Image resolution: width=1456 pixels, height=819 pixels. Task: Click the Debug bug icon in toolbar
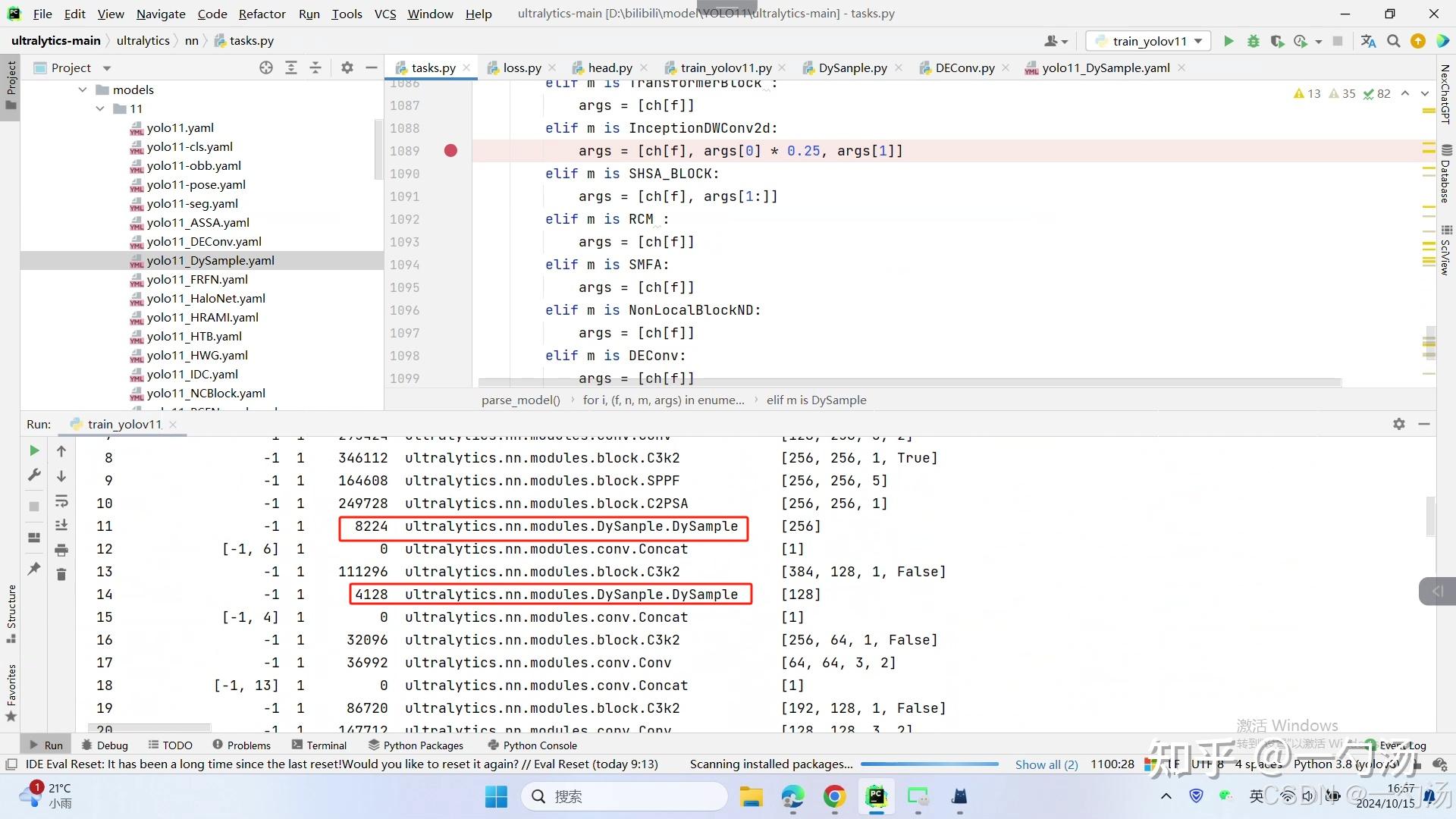(1253, 41)
